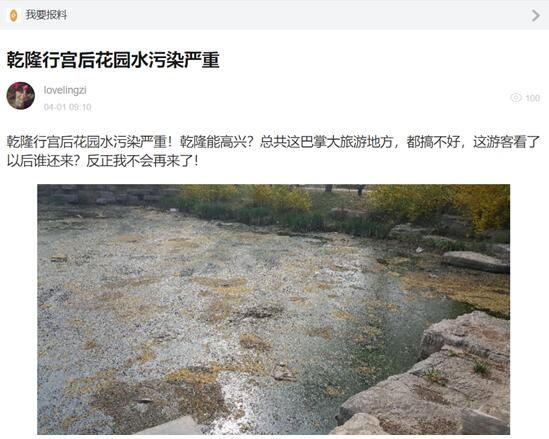549x439 pixels.
Task: Click the top gray header bar
Action: (274, 15)
